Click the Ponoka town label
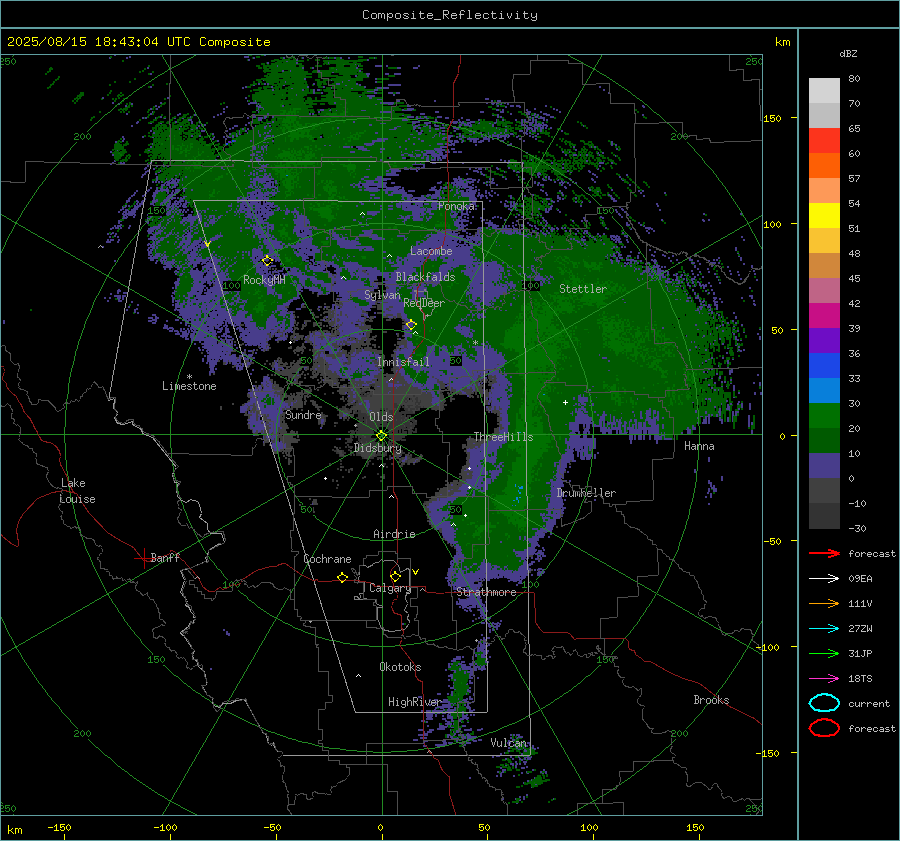This screenshot has height=841, width=900. click(456, 206)
